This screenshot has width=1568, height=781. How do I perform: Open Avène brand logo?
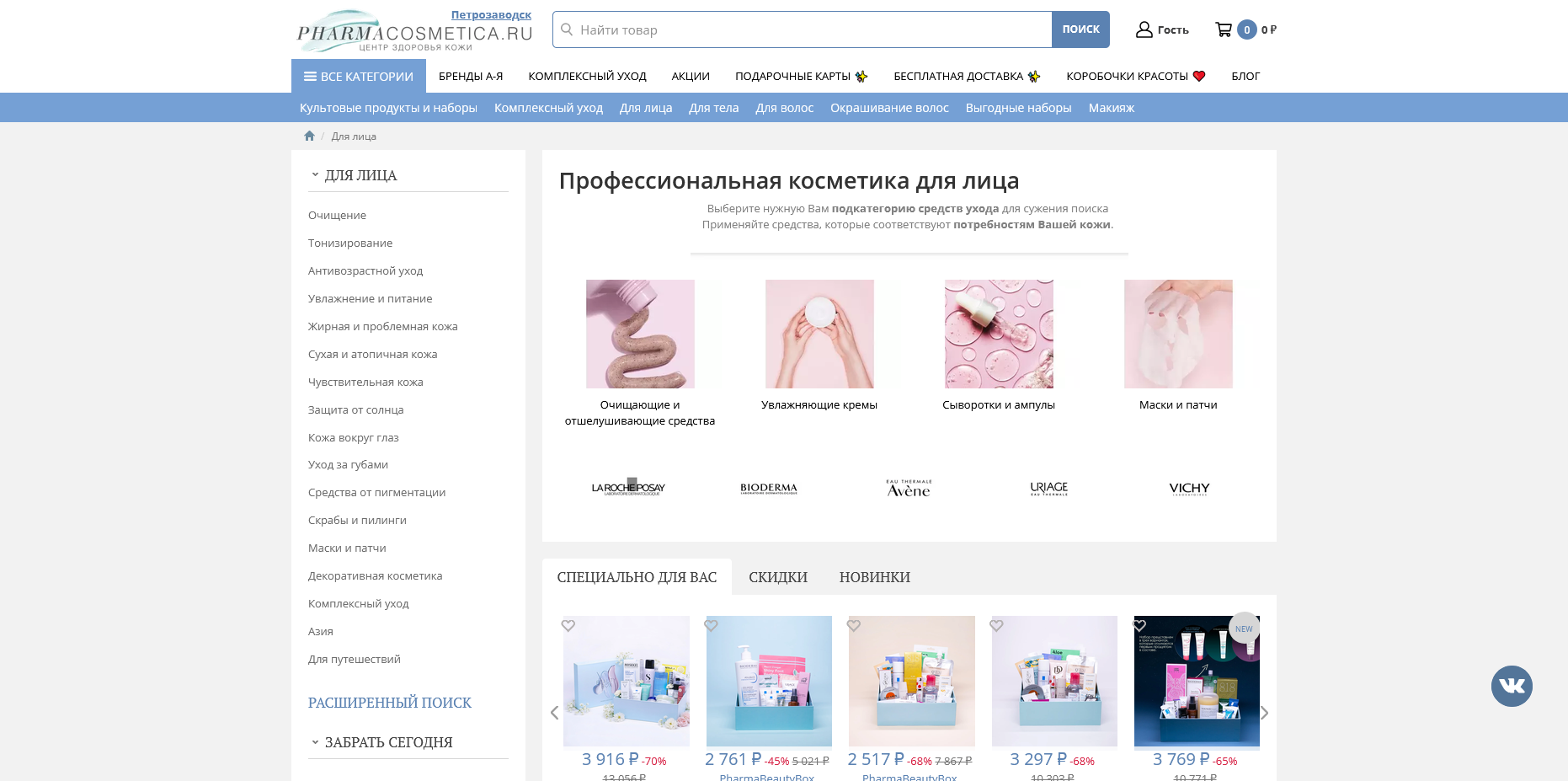(909, 489)
